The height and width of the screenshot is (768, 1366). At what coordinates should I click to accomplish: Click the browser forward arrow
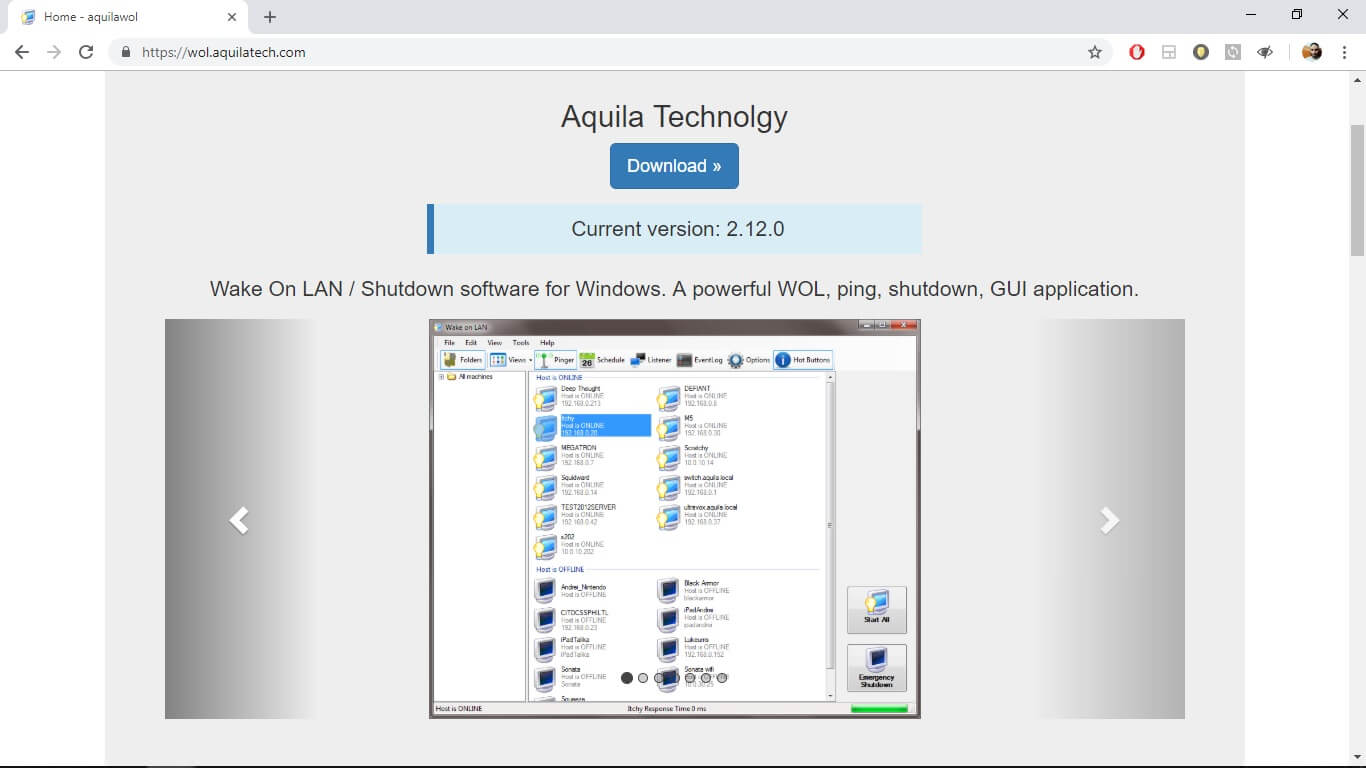click(54, 52)
